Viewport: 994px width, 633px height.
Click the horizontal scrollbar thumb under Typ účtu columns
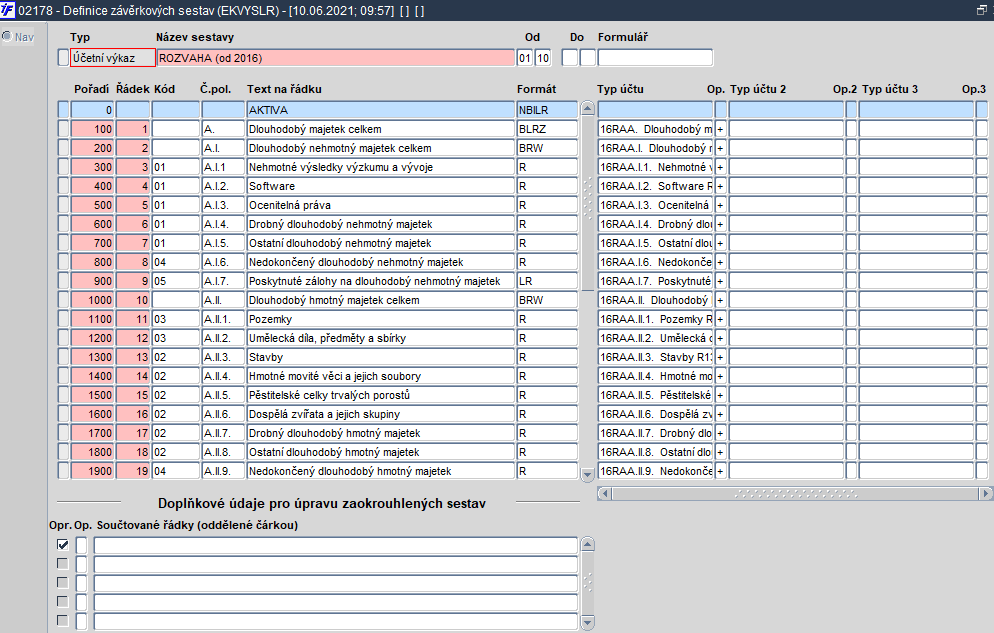point(796,493)
